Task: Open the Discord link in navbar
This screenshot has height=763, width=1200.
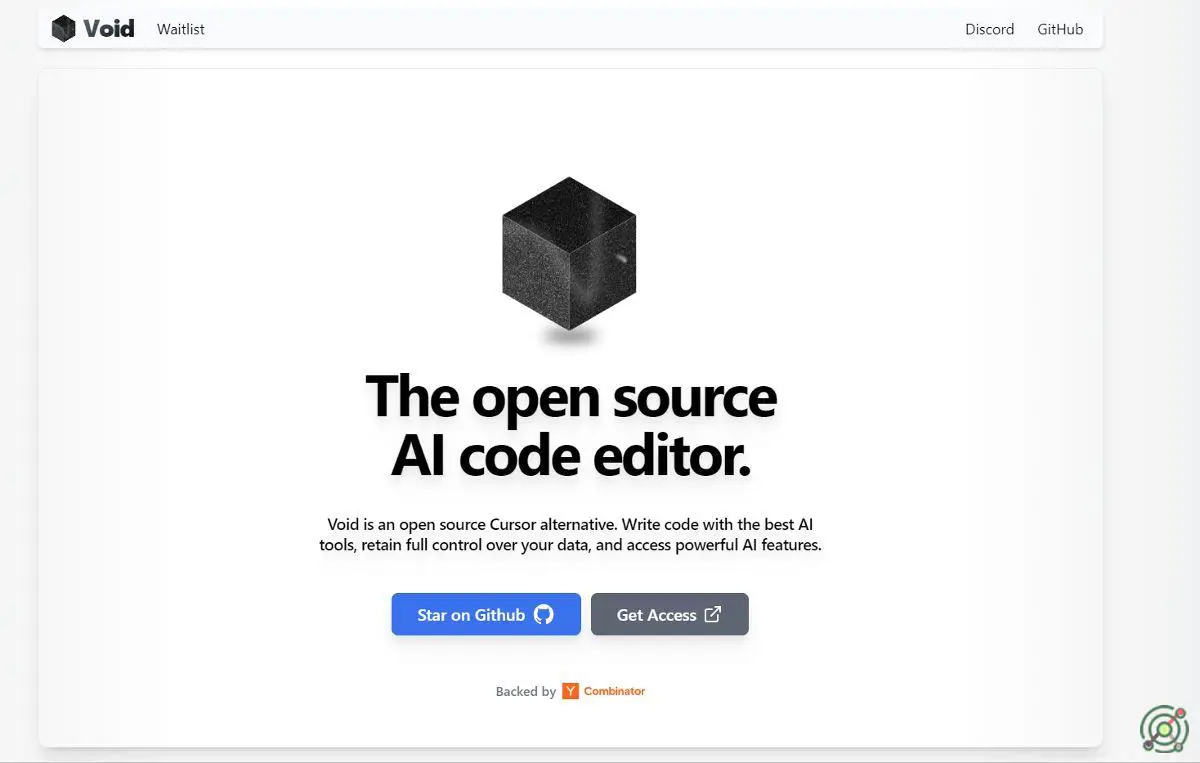Action: [989, 29]
